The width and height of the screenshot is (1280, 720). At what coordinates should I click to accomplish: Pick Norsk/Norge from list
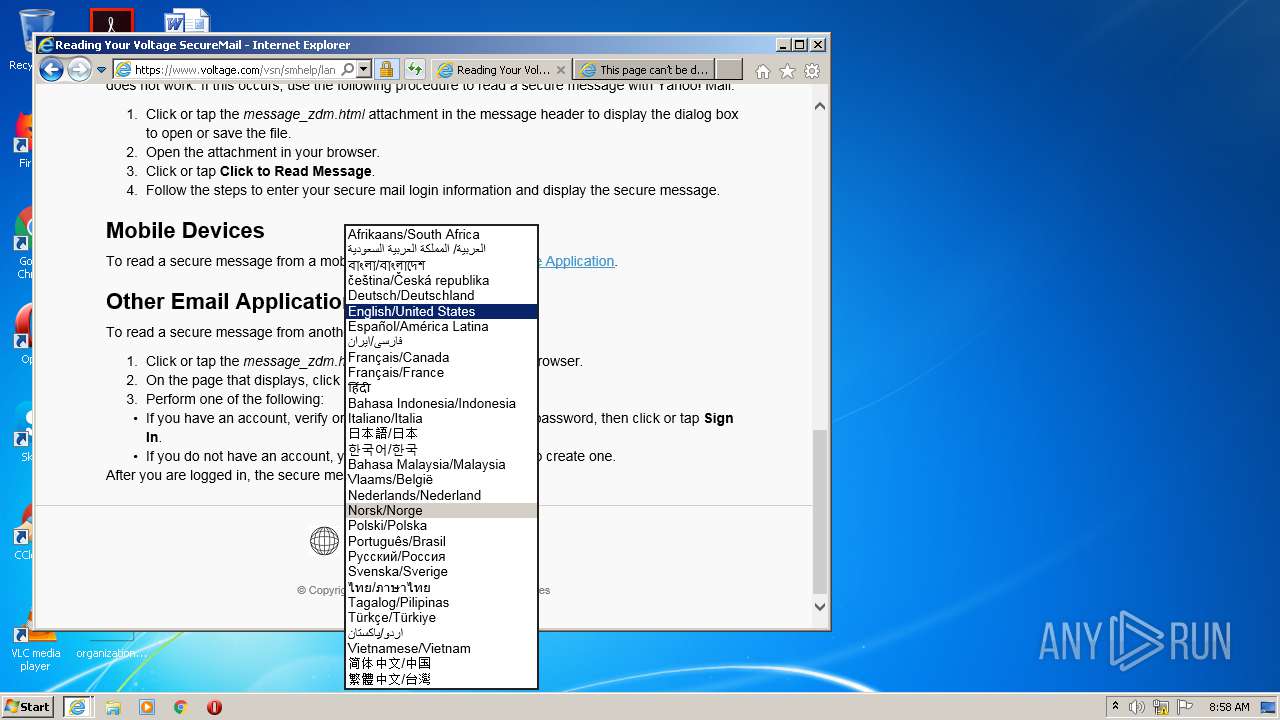(441, 510)
